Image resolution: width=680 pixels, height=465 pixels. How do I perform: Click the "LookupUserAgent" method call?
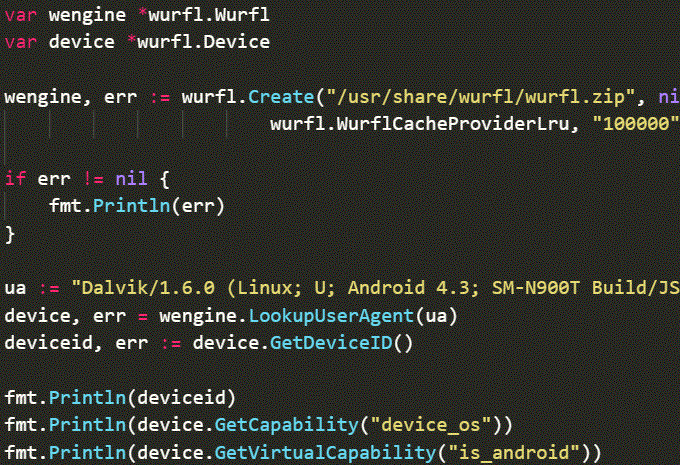331,315
